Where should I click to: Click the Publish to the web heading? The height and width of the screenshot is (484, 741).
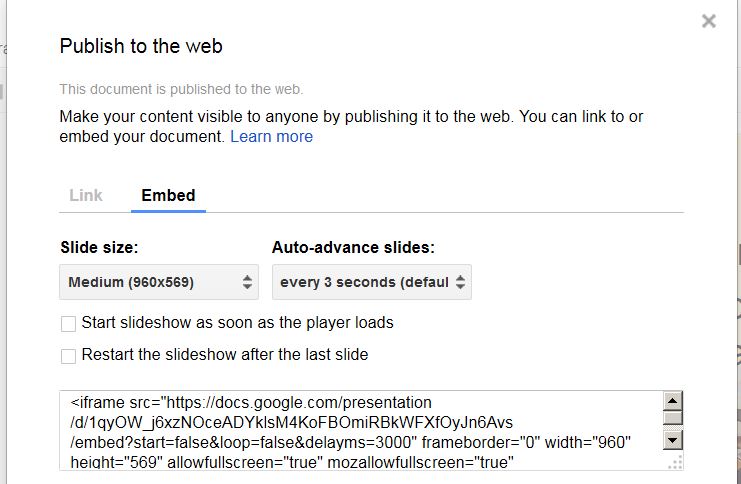click(x=141, y=46)
